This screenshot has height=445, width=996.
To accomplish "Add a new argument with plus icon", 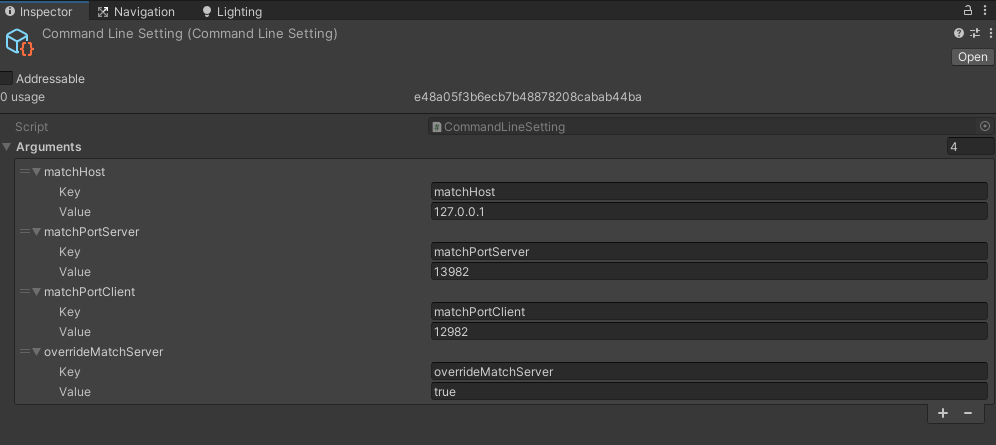I will click(943, 413).
